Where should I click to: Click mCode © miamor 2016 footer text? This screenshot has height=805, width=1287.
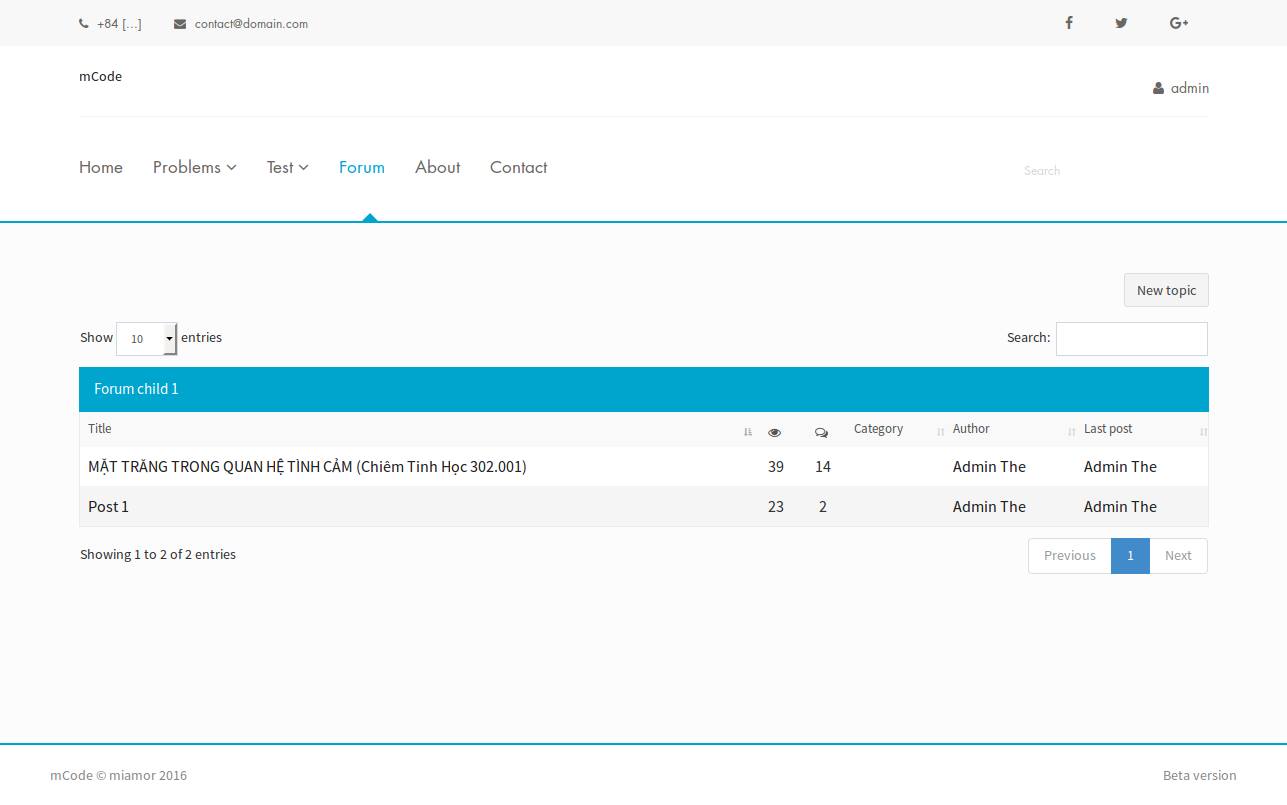[118, 775]
